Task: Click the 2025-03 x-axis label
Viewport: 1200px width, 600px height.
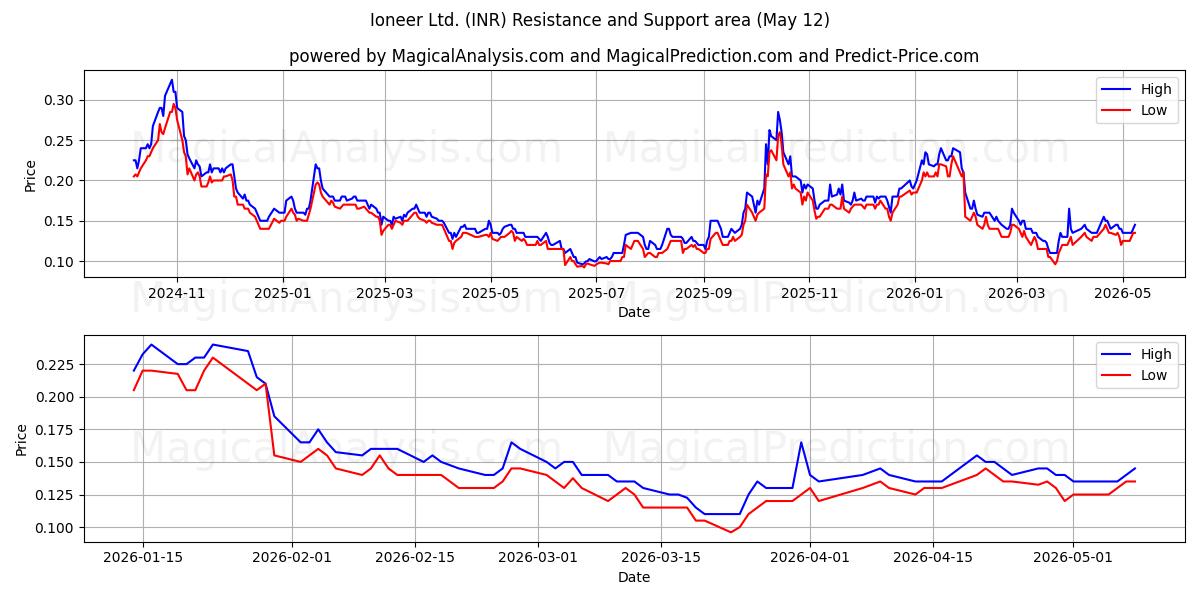Action: 384,293
